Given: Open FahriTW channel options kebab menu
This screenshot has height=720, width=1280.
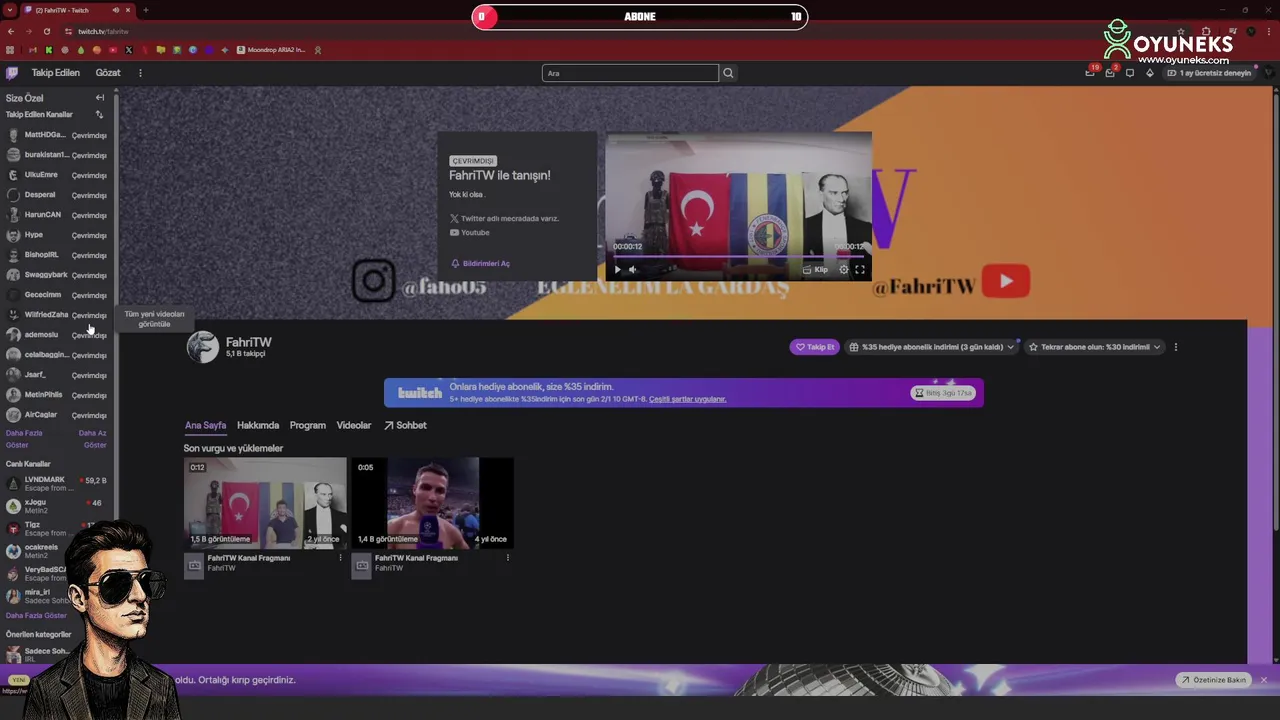Looking at the screenshot, I should coord(1175,347).
